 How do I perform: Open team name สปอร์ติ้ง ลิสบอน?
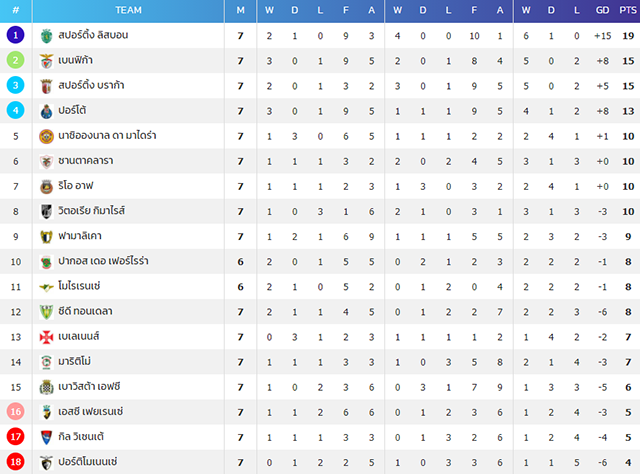pos(93,35)
